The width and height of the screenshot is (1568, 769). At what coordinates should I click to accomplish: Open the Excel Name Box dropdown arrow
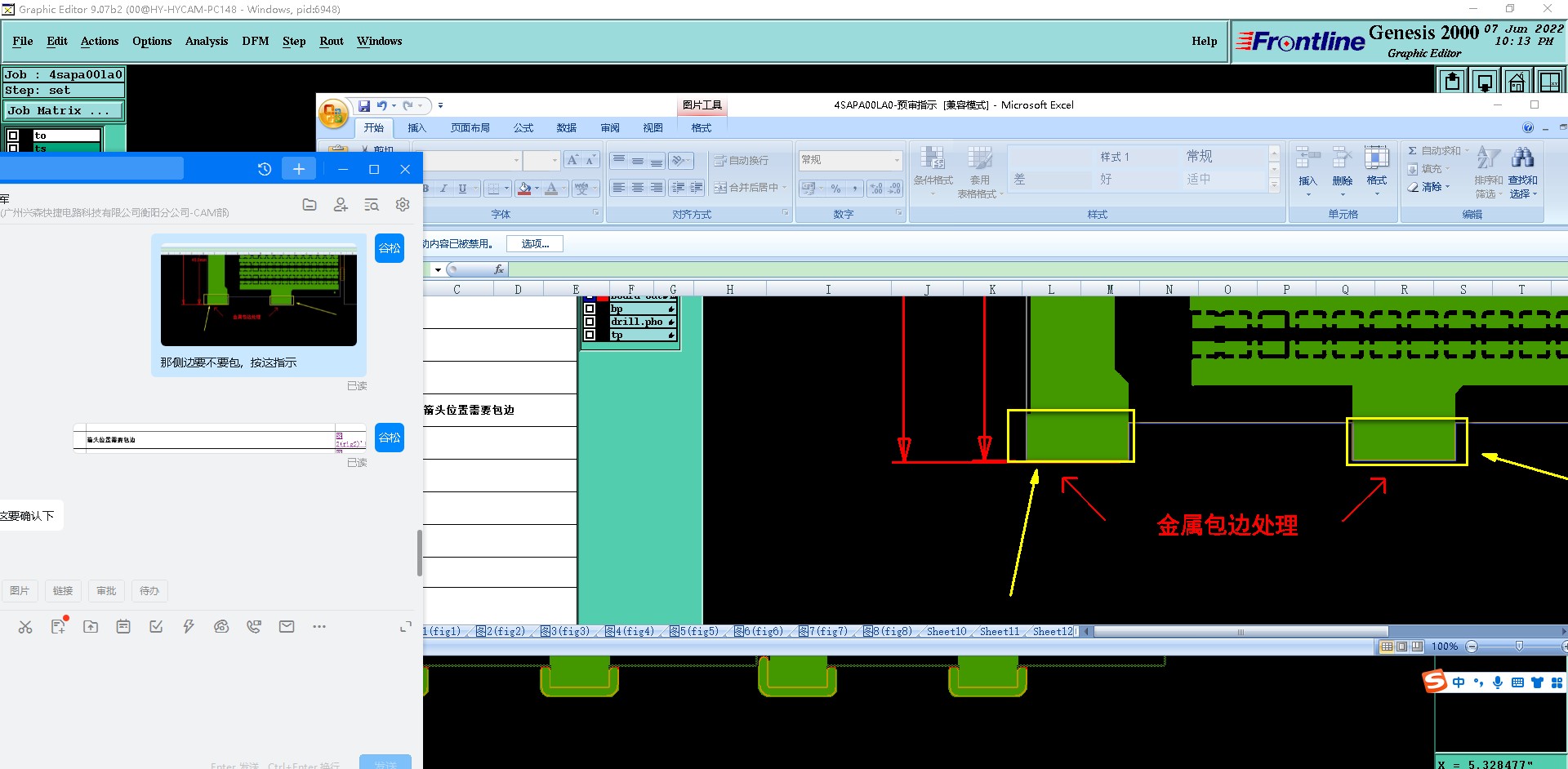(438, 269)
